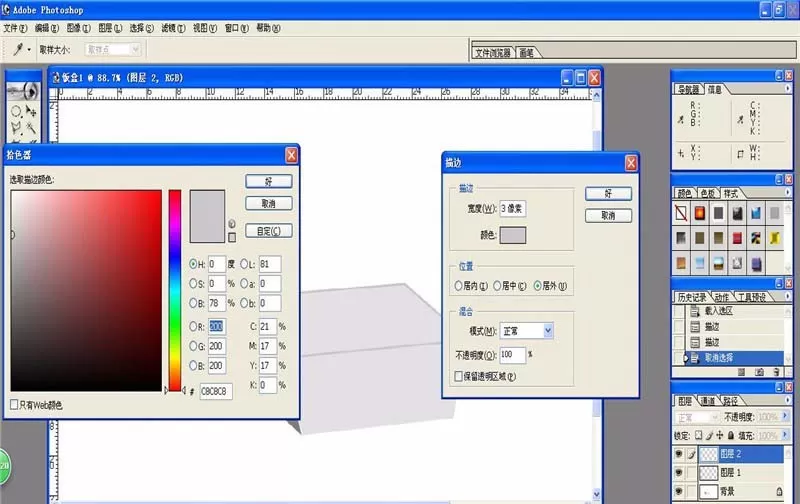Toggle lock image pixels brush icon
Screen dimensions: 800x504
coord(709,435)
